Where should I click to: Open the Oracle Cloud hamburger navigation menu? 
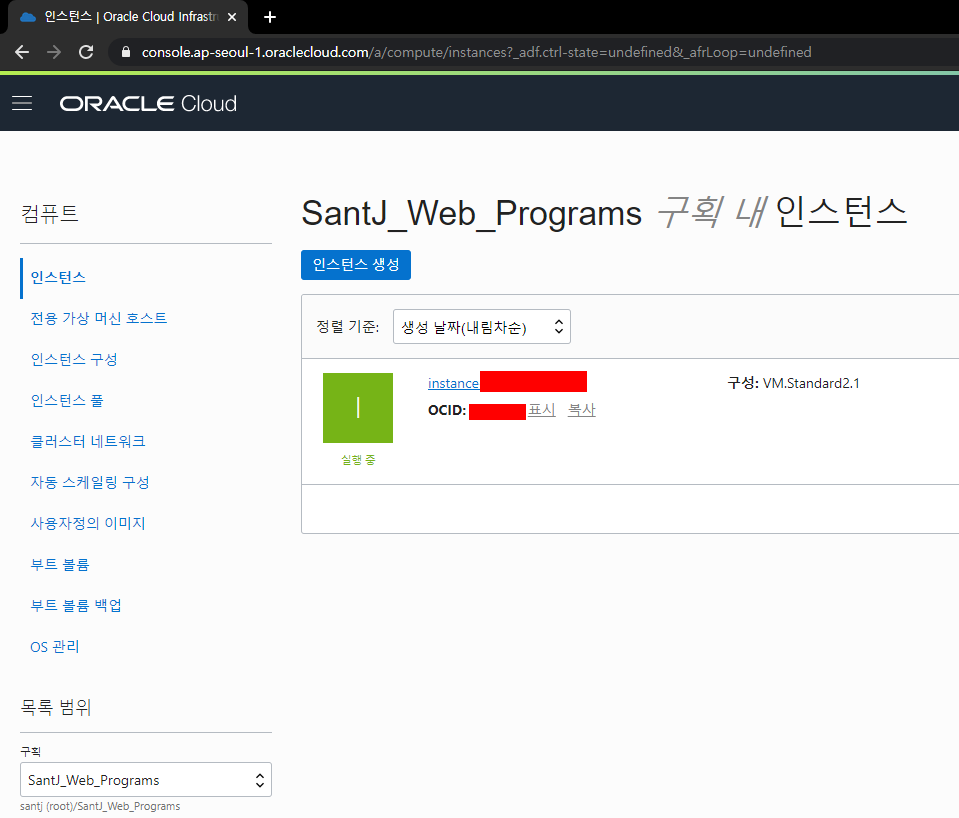pos(22,103)
